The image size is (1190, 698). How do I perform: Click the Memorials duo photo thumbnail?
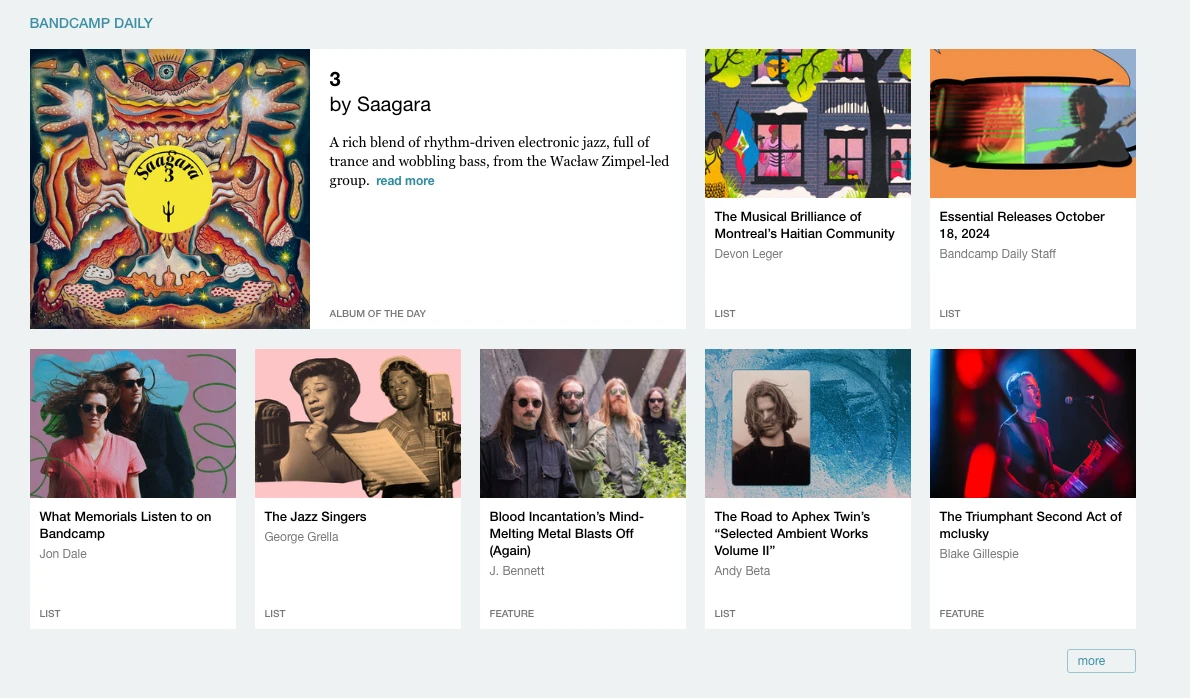pyautogui.click(x=133, y=423)
